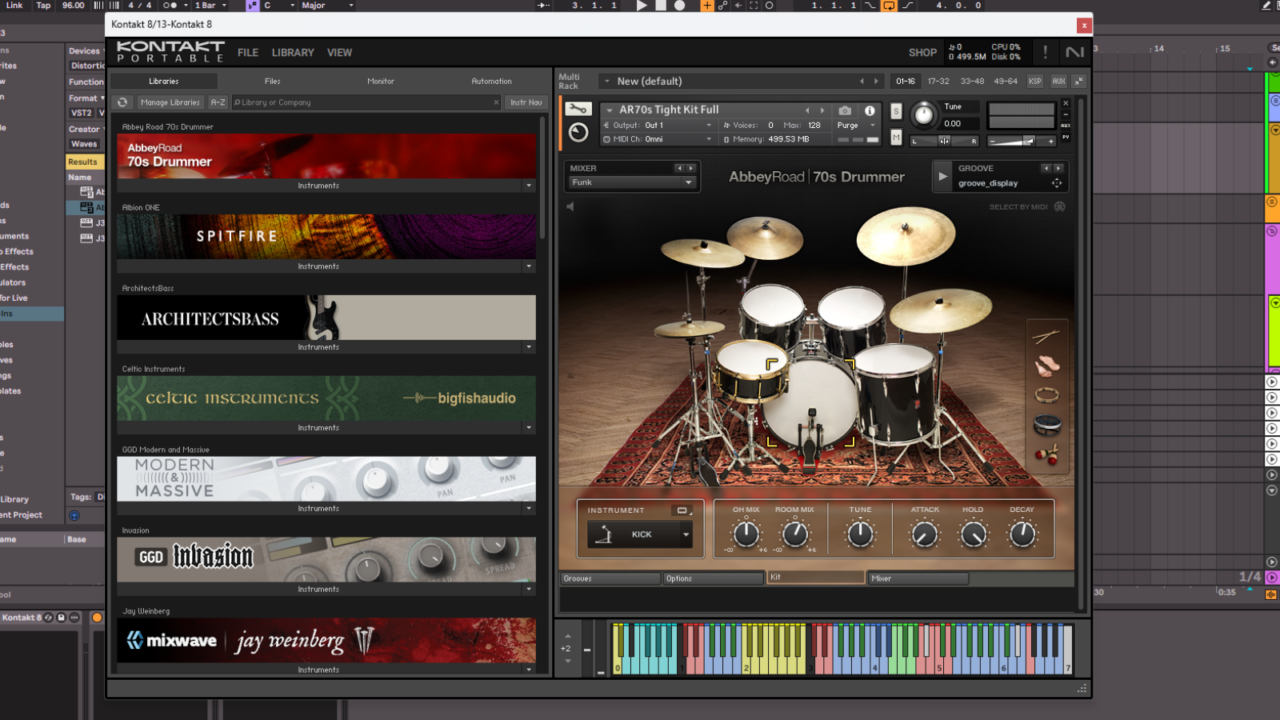Viewport: 1280px width, 720px height.
Task: Click the Native Instruments NI logo
Action: tap(1074, 52)
